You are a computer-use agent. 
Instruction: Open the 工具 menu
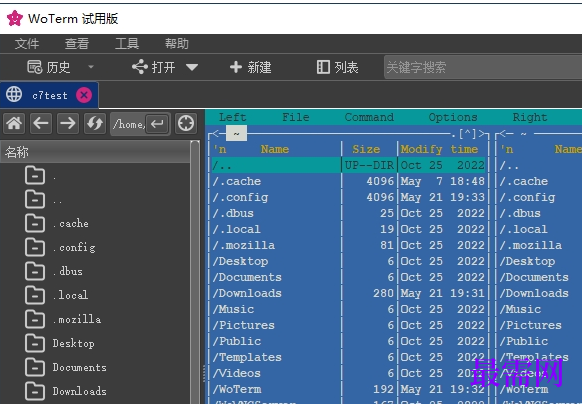pos(127,44)
